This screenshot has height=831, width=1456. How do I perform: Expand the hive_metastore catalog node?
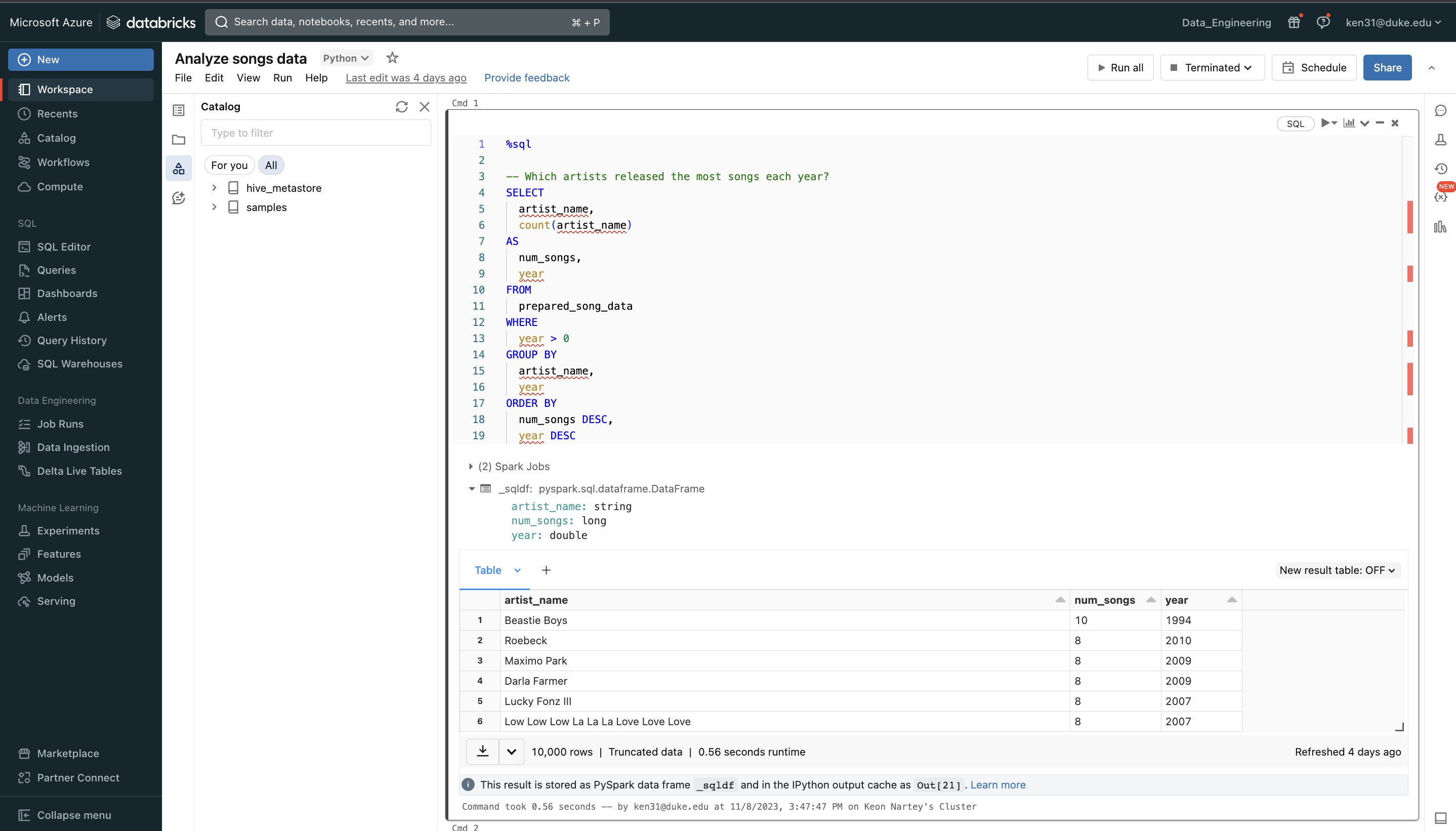pos(215,187)
